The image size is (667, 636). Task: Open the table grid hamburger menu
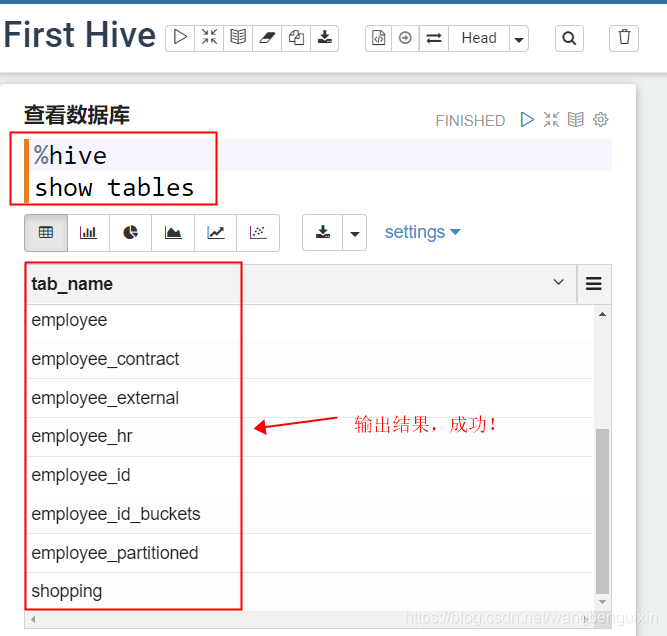pos(594,283)
